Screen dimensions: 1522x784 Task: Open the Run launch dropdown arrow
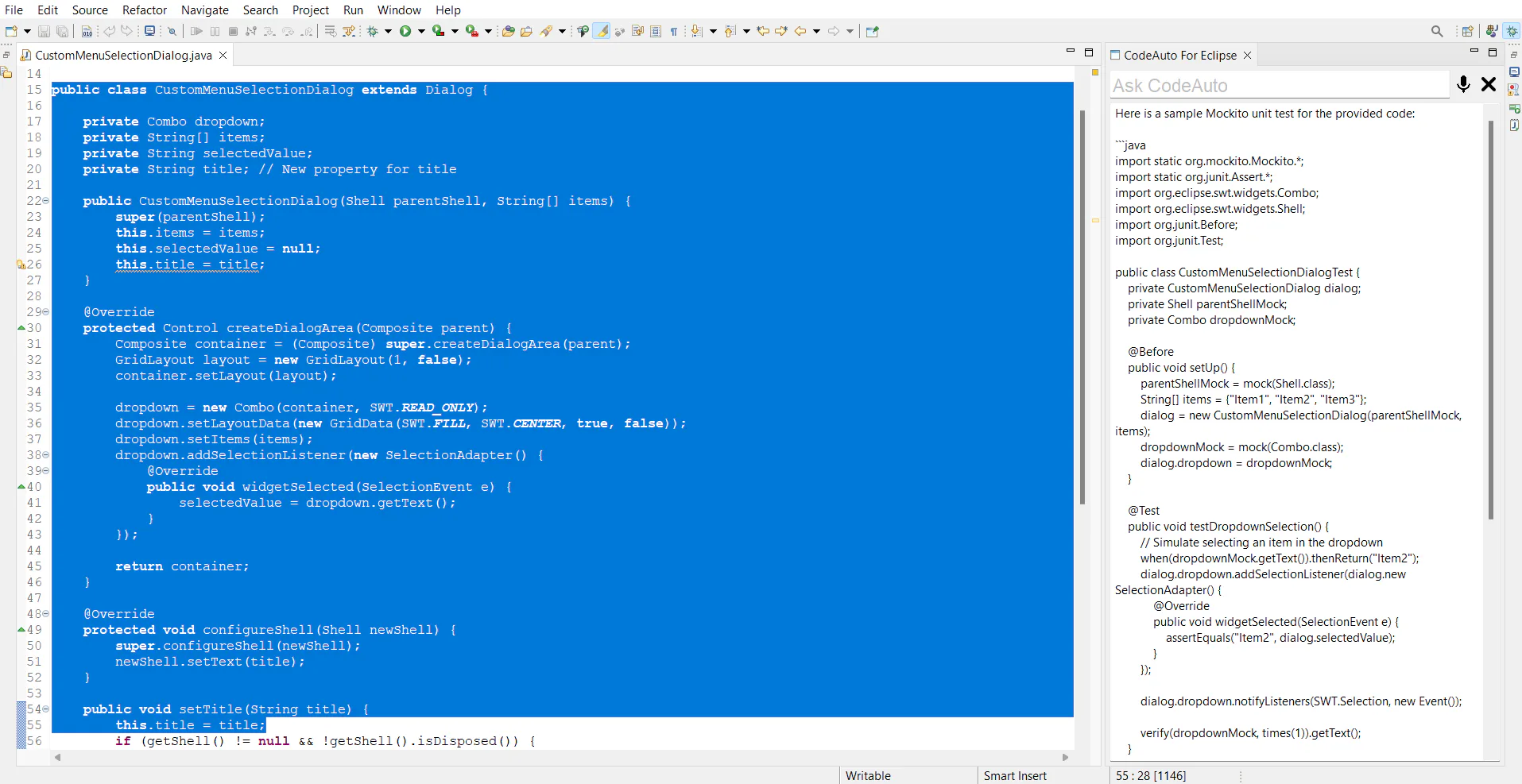(421, 31)
